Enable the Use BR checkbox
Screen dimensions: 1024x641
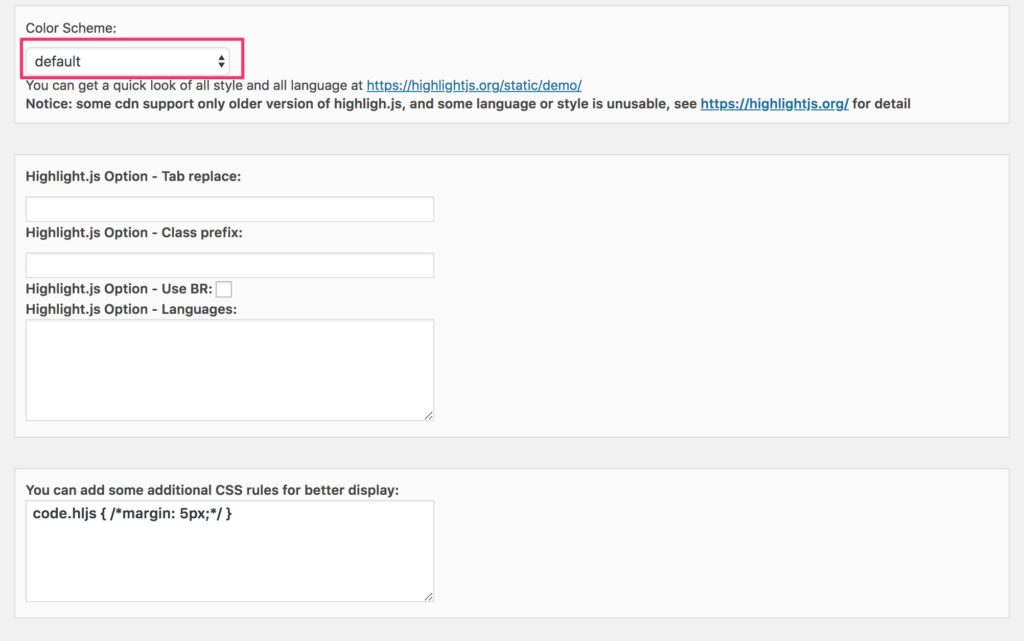[224, 289]
